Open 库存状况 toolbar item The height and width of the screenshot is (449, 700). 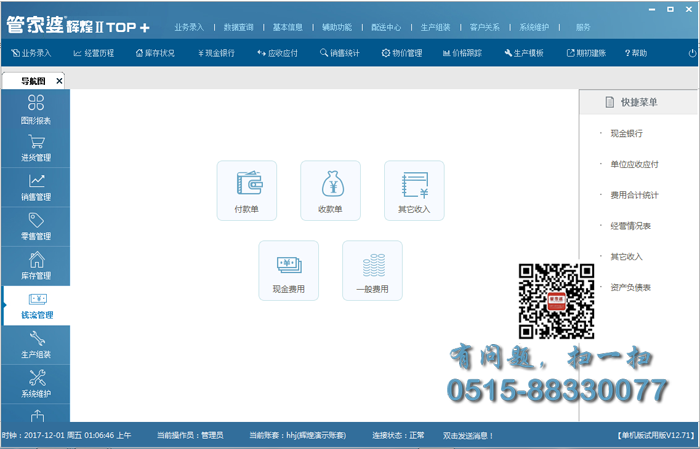tap(155, 53)
